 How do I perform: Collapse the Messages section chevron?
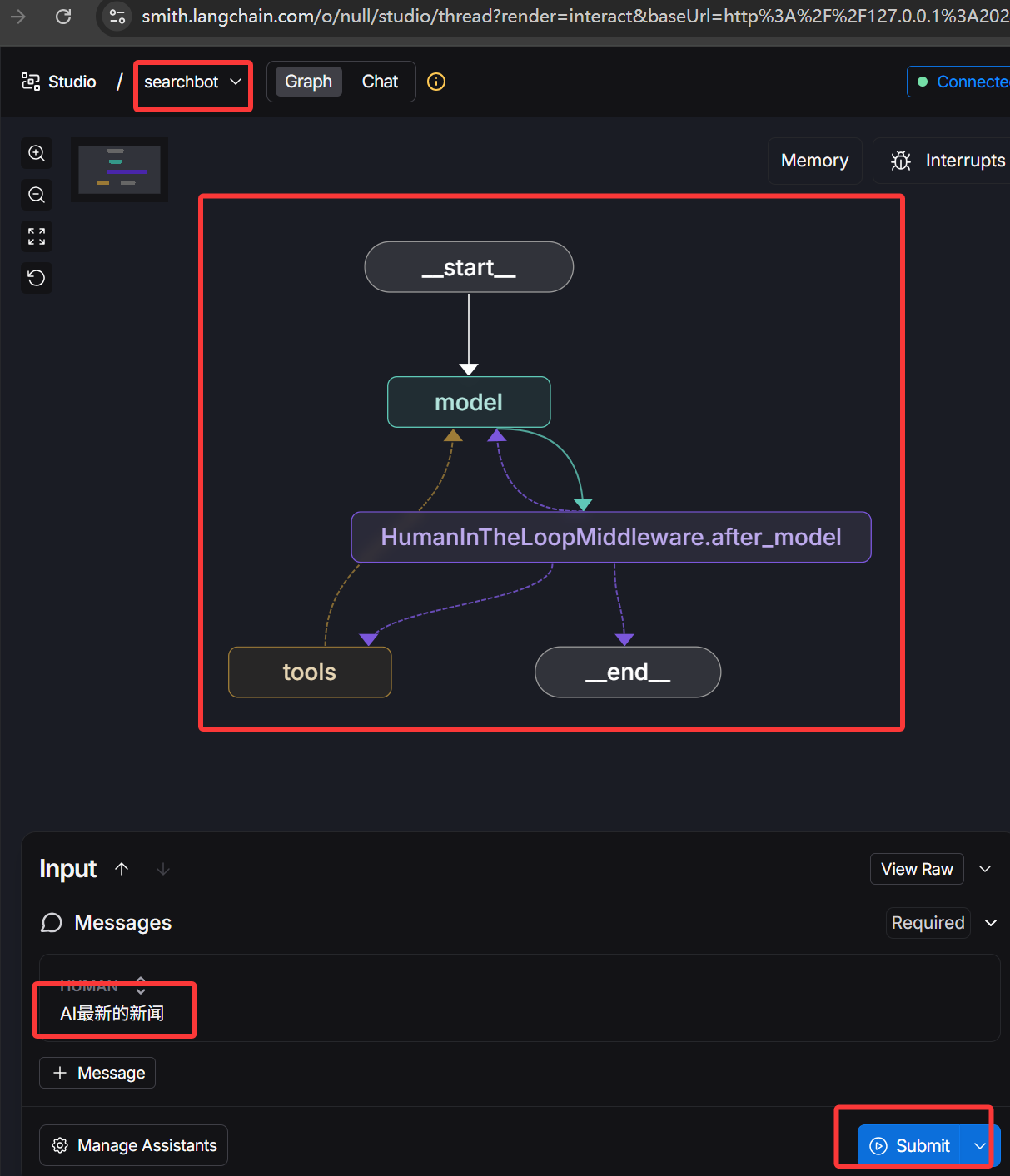pyautogui.click(x=991, y=923)
